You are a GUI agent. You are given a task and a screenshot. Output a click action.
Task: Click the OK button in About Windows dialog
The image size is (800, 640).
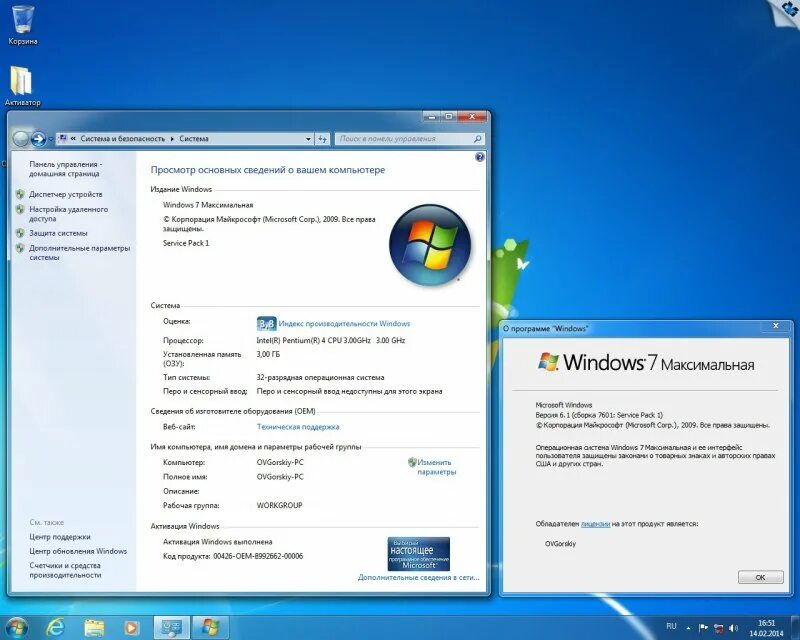coord(760,577)
